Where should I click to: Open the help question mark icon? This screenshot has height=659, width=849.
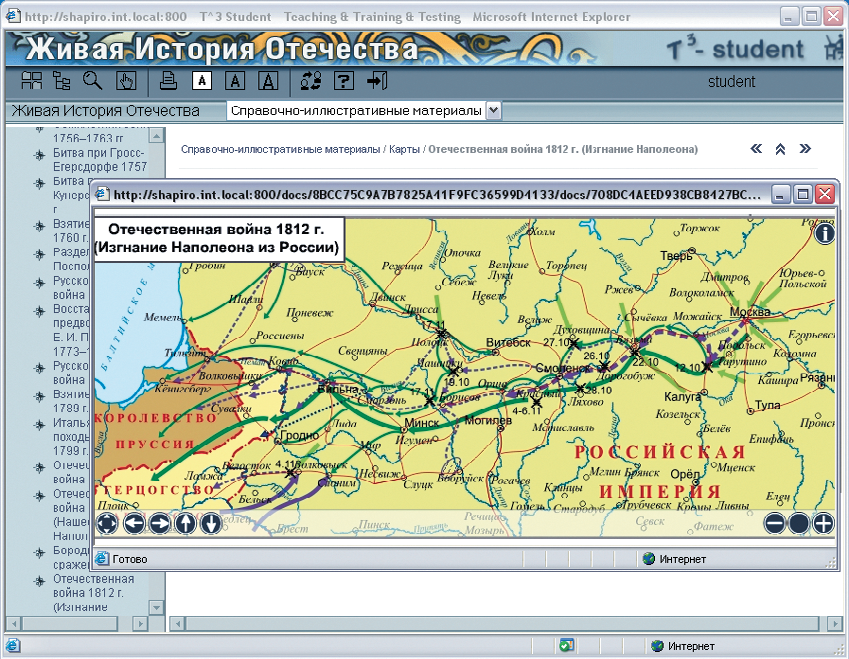tap(343, 81)
